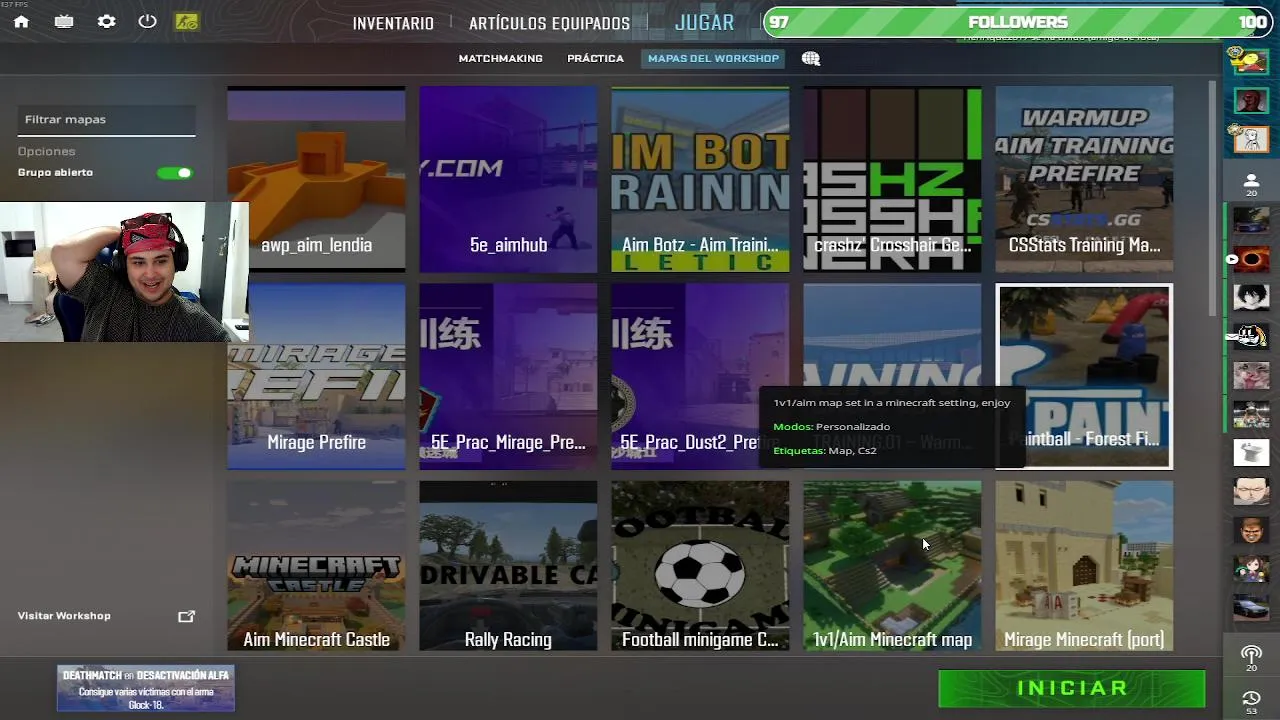Open the INVENTARIO menu
The height and width of the screenshot is (720, 1280).
pyautogui.click(x=393, y=23)
